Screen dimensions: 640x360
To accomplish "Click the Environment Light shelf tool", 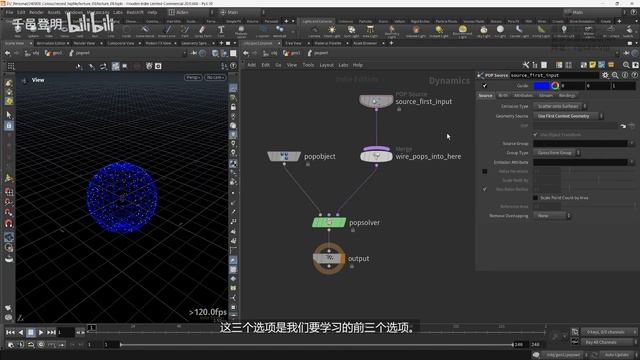I will [462, 31].
